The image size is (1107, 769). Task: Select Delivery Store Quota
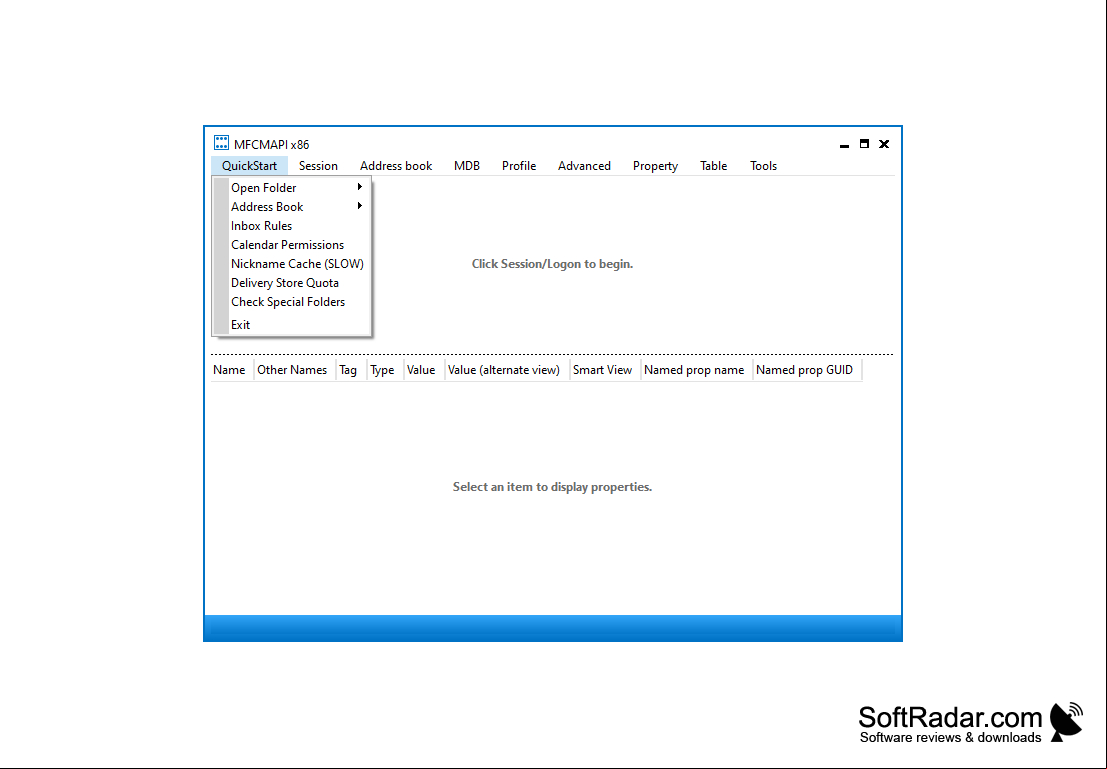point(292,283)
